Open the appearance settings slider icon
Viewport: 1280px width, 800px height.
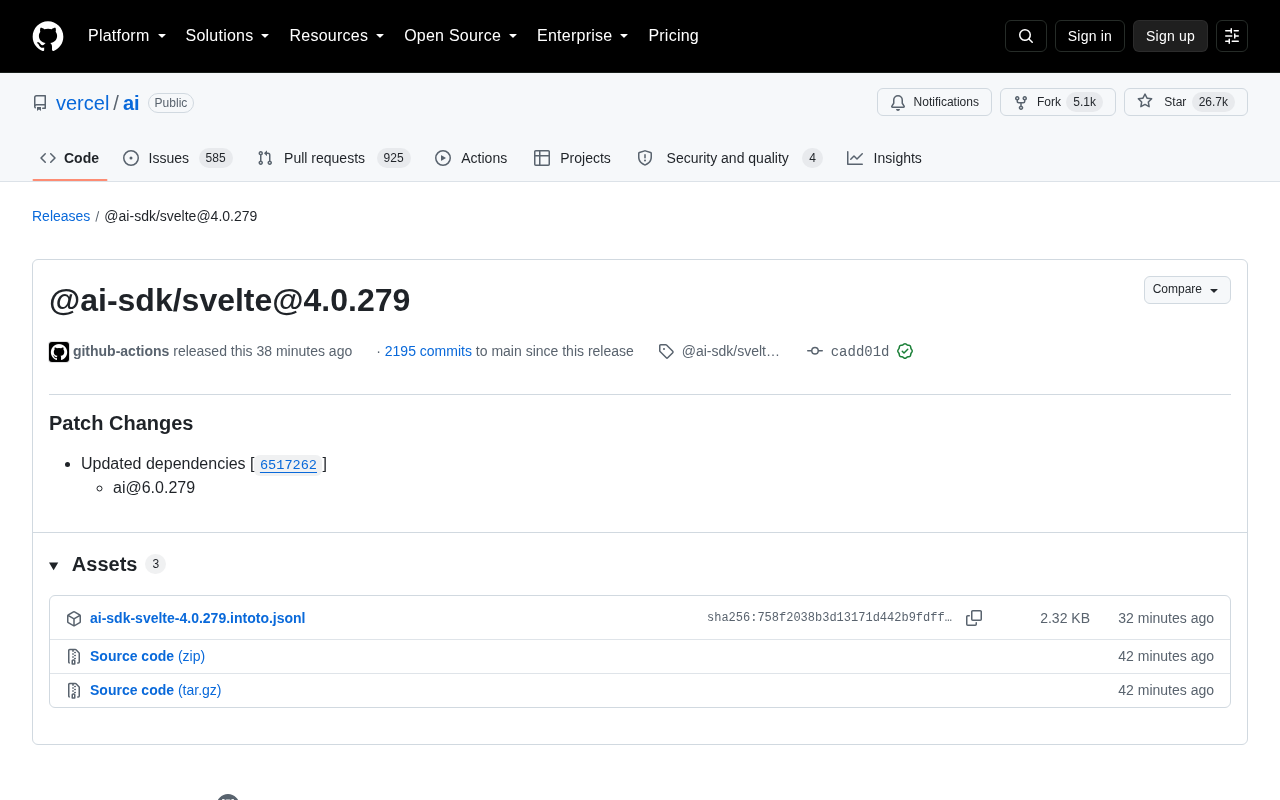(1232, 36)
